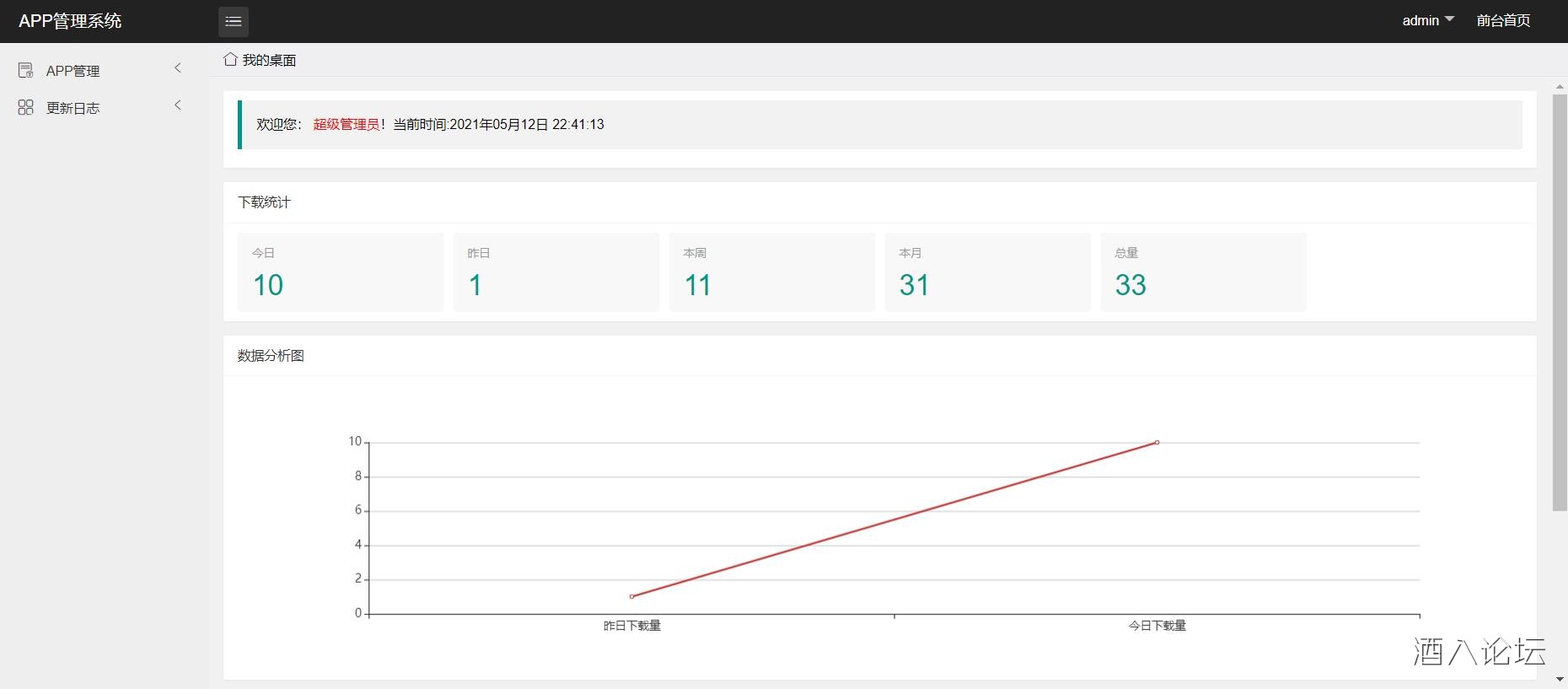This screenshot has width=1568, height=689.
Task: Click the 今日下载量 data point on chart
Action: click(1157, 443)
